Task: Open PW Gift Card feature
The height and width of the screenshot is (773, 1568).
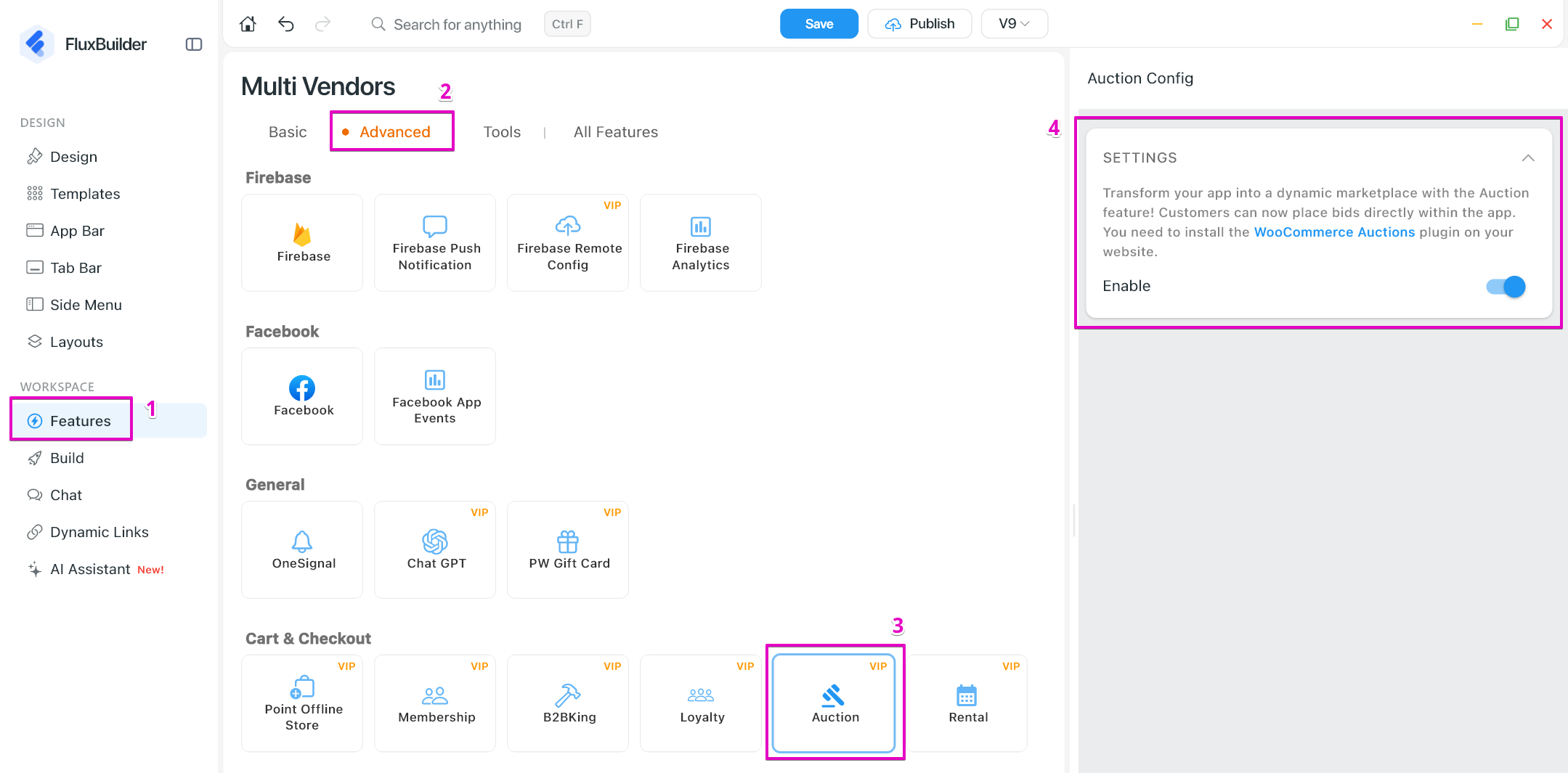Action: click(568, 549)
